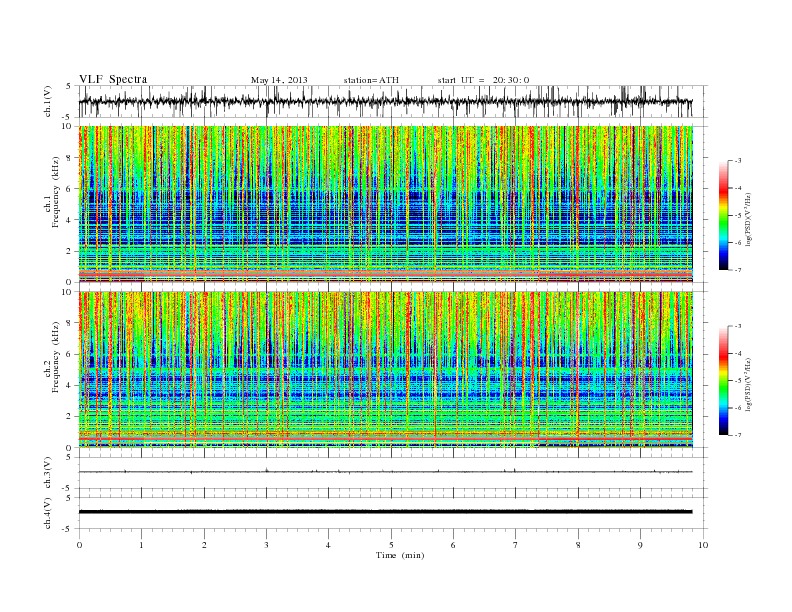Click time axis tick label "7"

pos(515,545)
